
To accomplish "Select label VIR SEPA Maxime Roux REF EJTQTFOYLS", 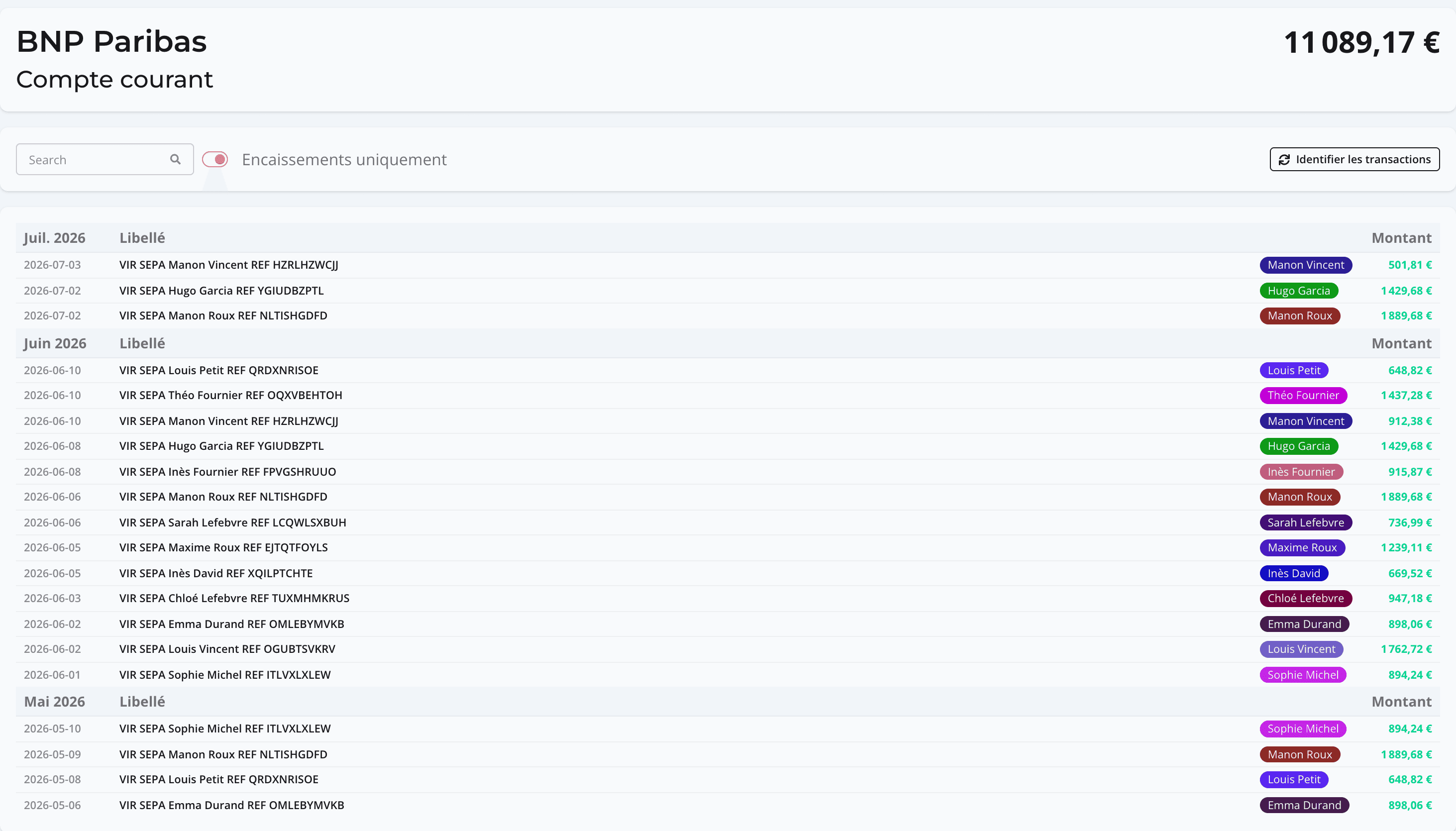I will 224,548.
